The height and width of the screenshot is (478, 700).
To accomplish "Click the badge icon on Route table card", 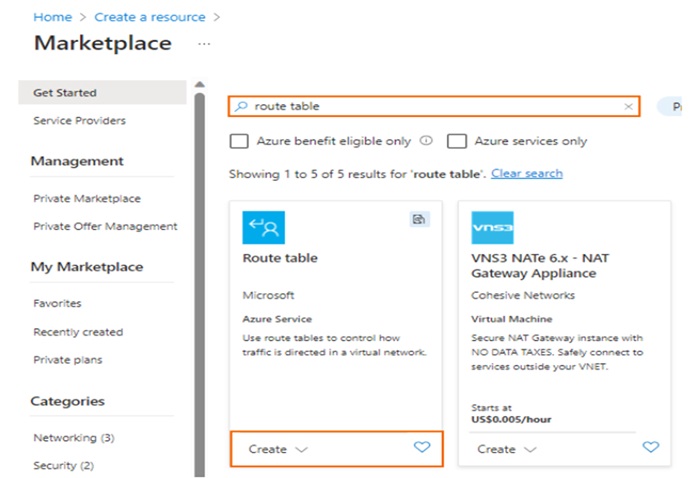I will point(420,219).
